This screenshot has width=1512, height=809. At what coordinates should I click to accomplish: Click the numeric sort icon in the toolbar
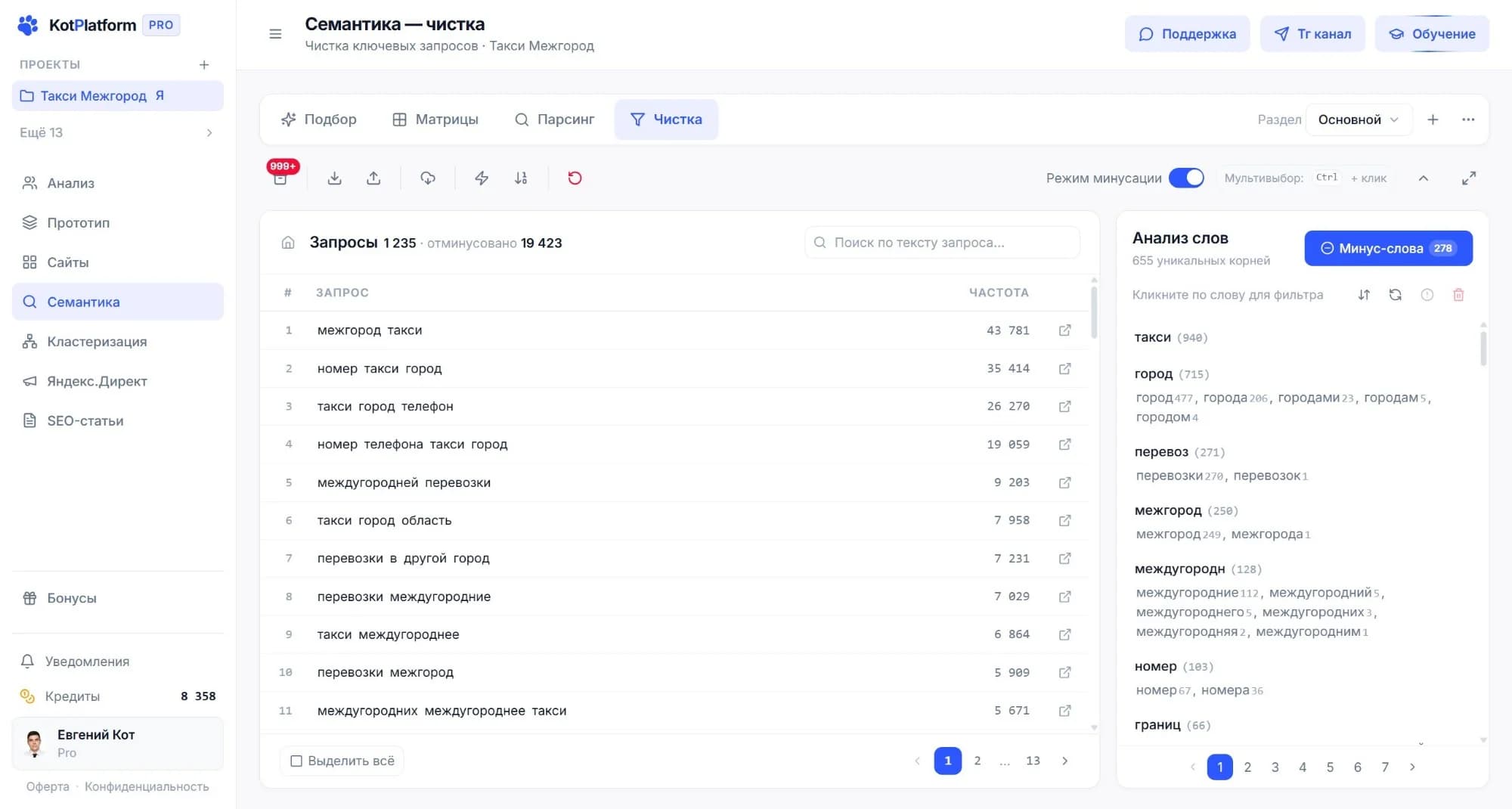coord(521,178)
